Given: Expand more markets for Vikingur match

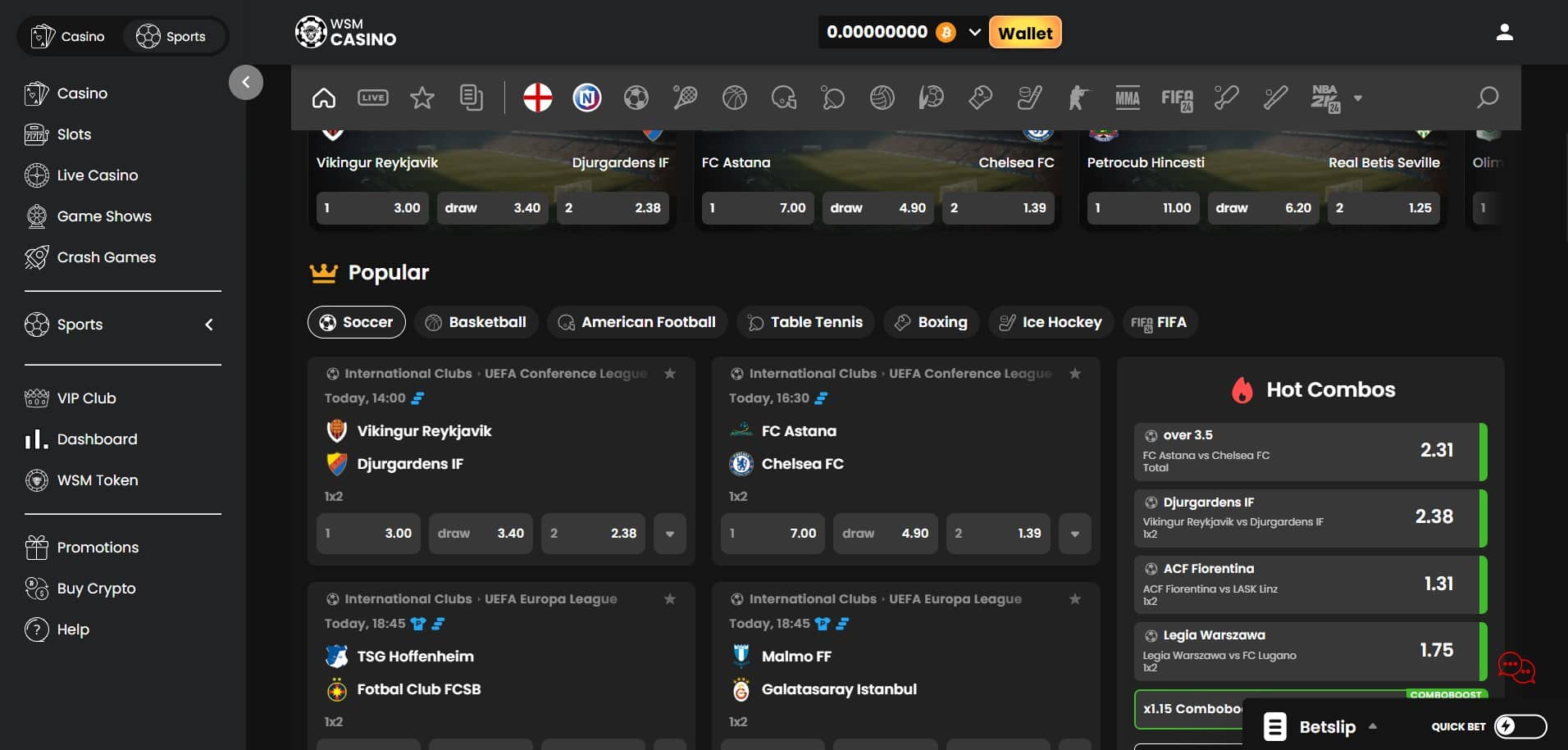Looking at the screenshot, I should [670, 534].
